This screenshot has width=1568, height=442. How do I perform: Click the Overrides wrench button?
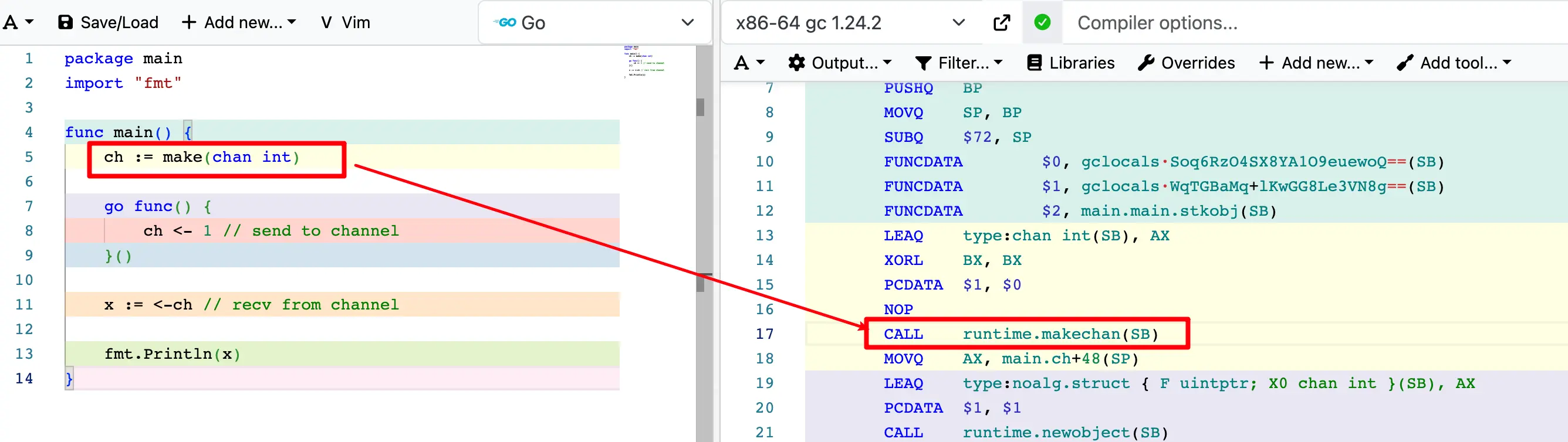[x=1186, y=63]
